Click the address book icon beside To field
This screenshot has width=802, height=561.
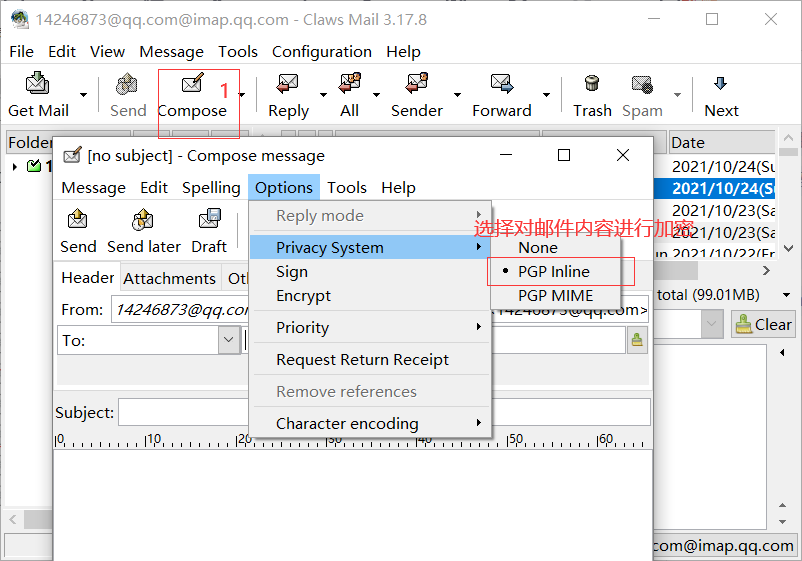[x=637, y=340]
